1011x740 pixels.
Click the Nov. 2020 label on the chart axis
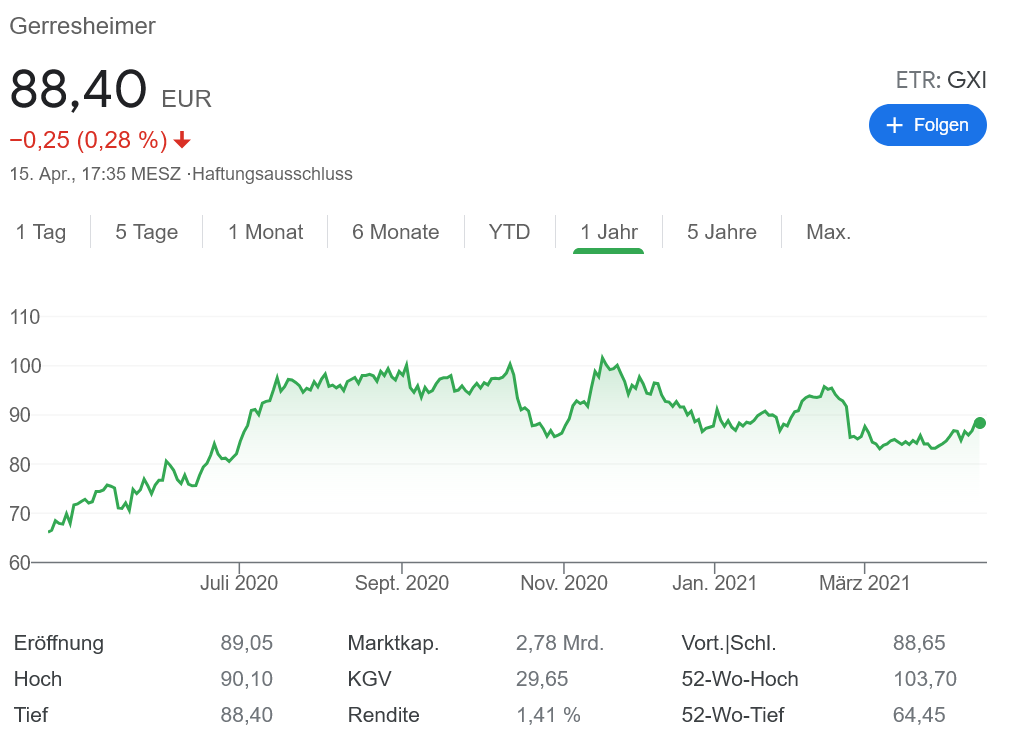[x=564, y=582]
